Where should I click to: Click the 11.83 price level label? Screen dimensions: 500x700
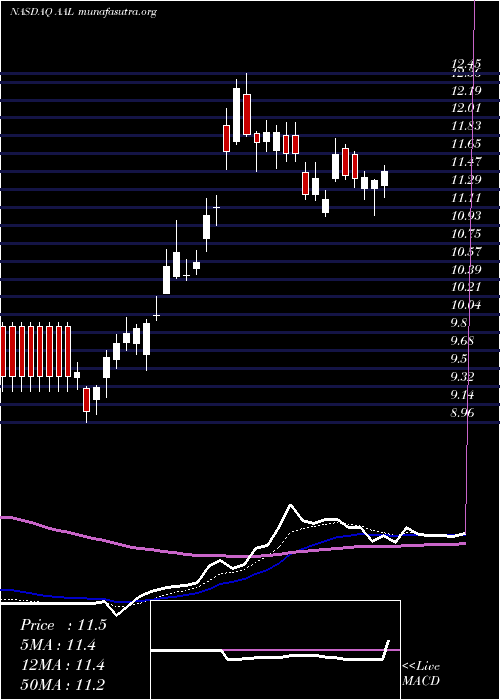tap(466, 126)
